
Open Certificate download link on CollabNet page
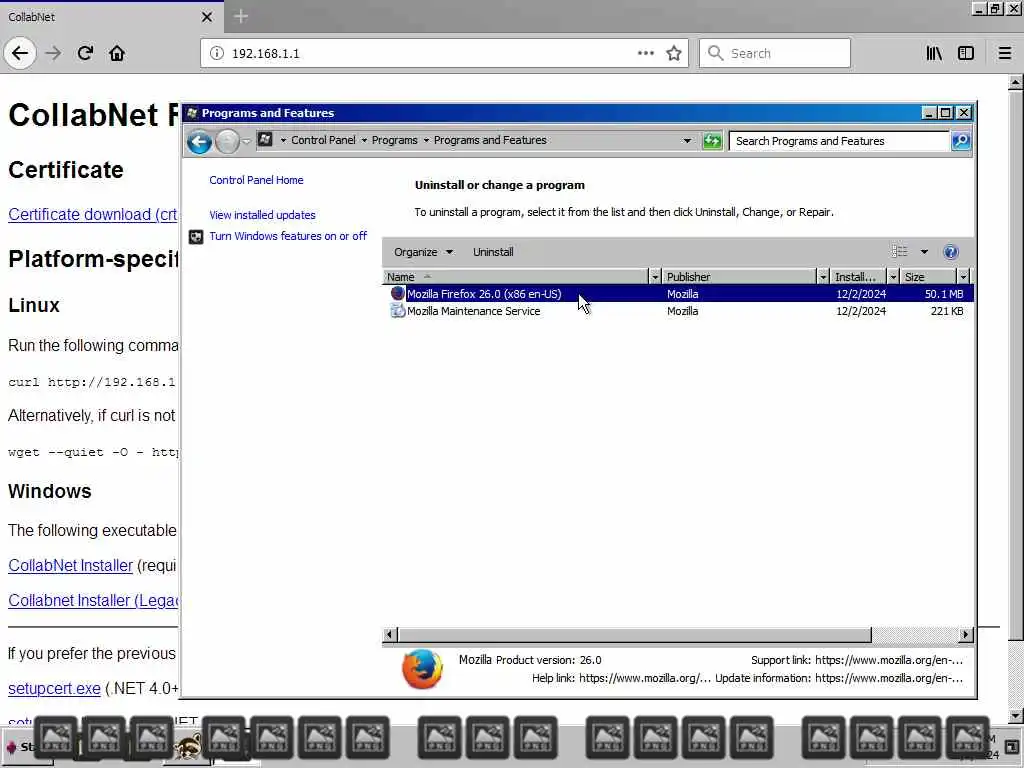point(93,215)
